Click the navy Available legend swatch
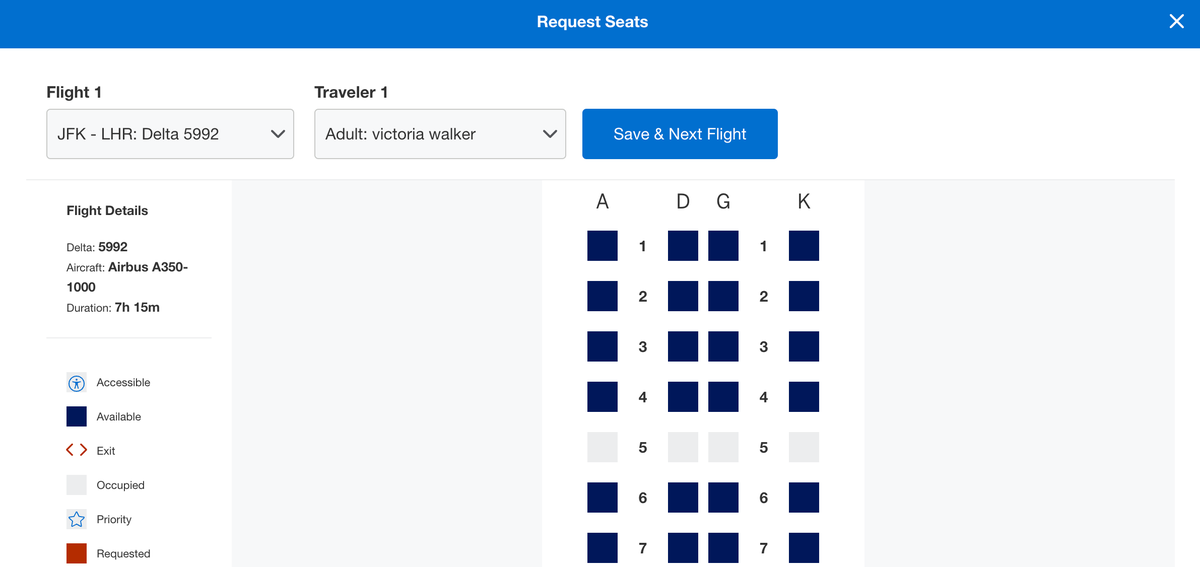The width and height of the screenshot is (1200, 567). pyautogui.click(x=76, y=417)
